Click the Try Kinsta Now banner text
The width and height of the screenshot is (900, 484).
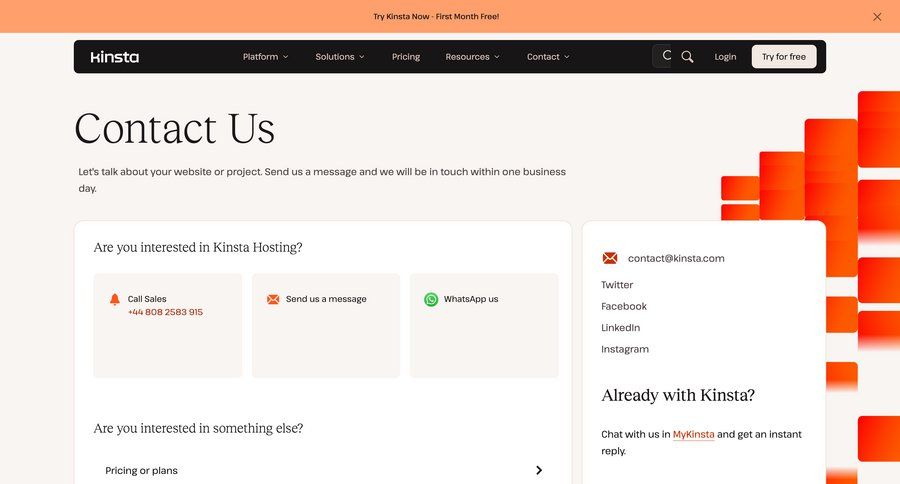tap(436, 17)
